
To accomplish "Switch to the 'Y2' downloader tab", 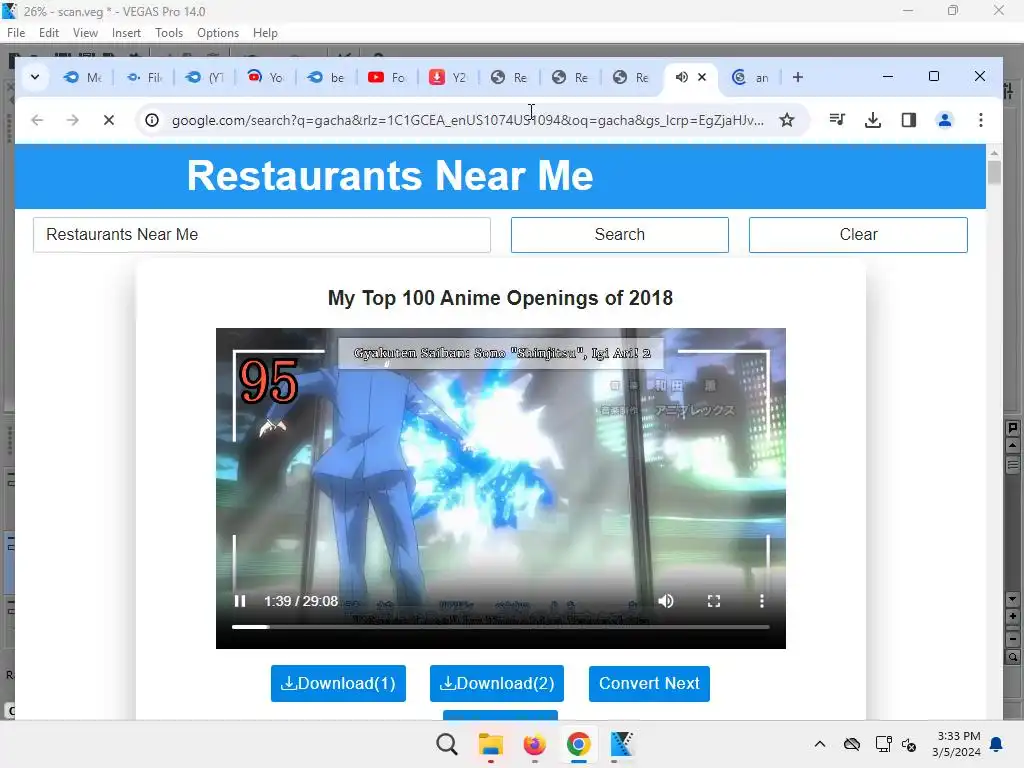I will 449,77.
